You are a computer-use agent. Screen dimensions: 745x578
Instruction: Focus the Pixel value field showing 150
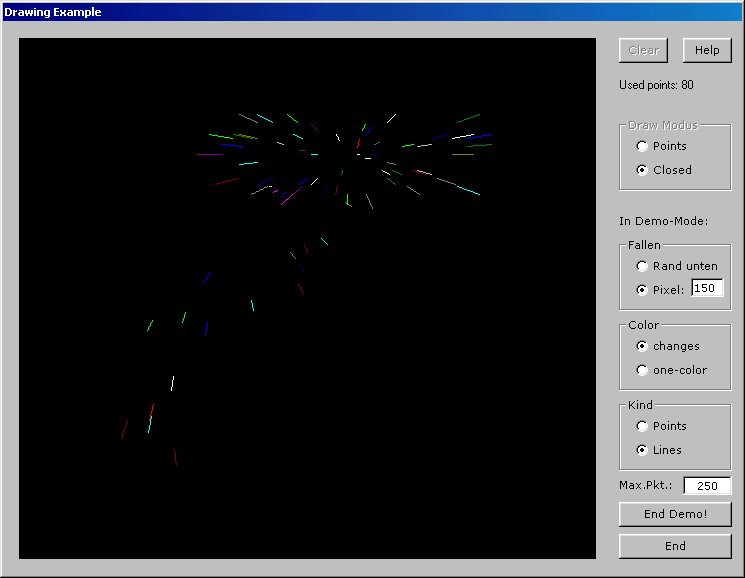(707, 288)
